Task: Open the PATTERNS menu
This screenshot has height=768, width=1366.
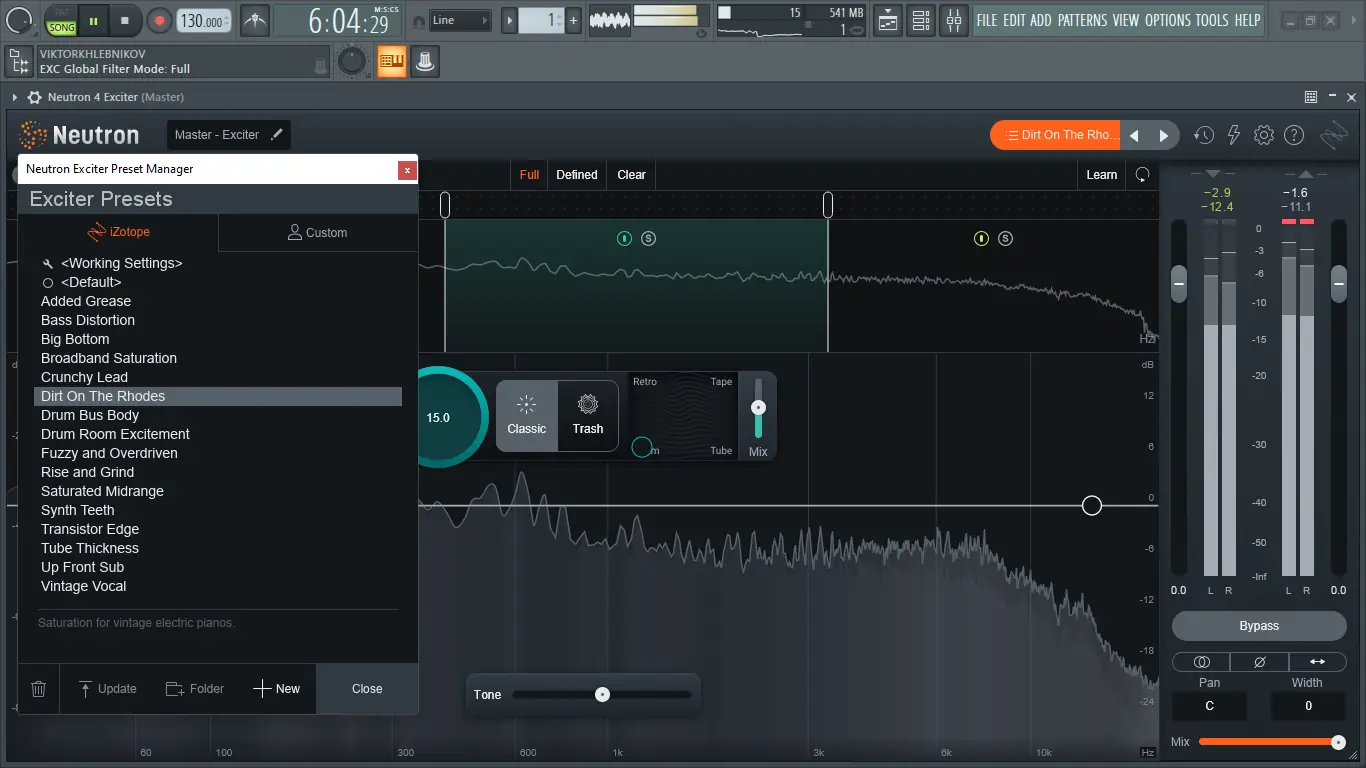Action: coord(1082,20)
